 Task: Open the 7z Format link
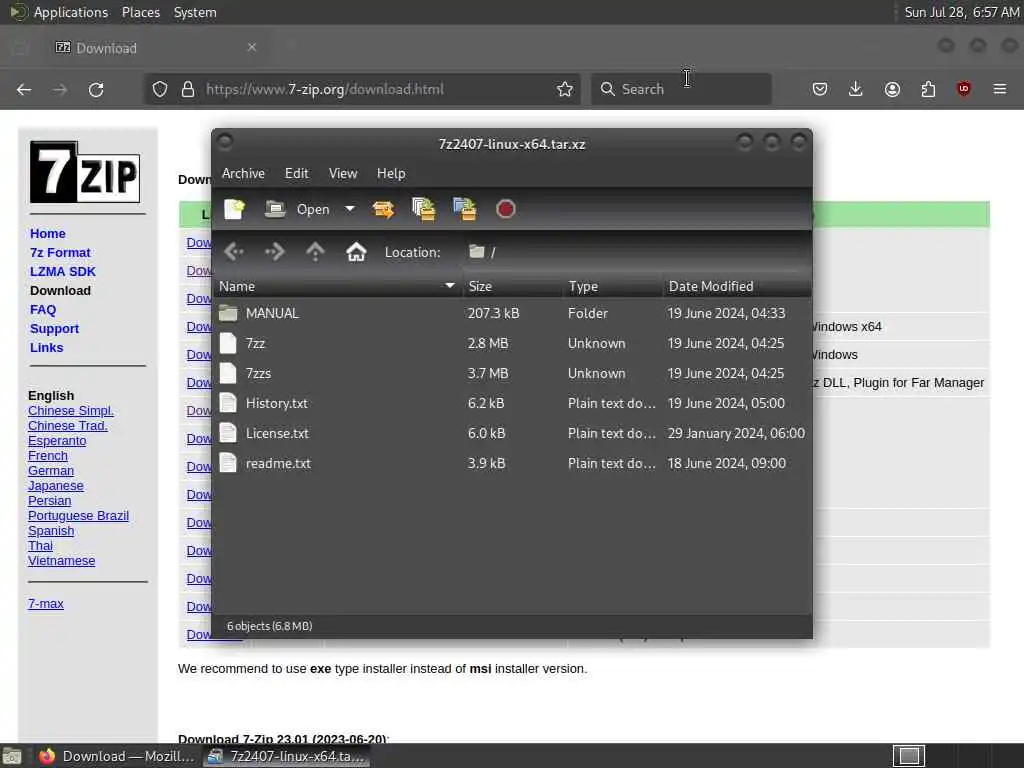click(x=60, y=252)
